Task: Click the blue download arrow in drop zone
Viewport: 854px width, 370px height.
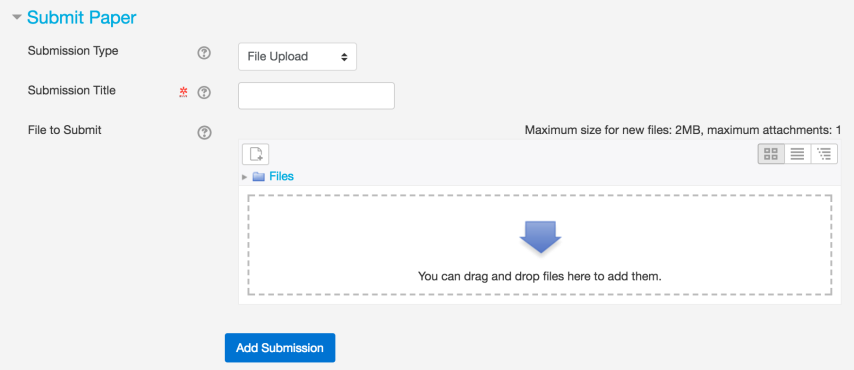Action: [x=540, y=236]
